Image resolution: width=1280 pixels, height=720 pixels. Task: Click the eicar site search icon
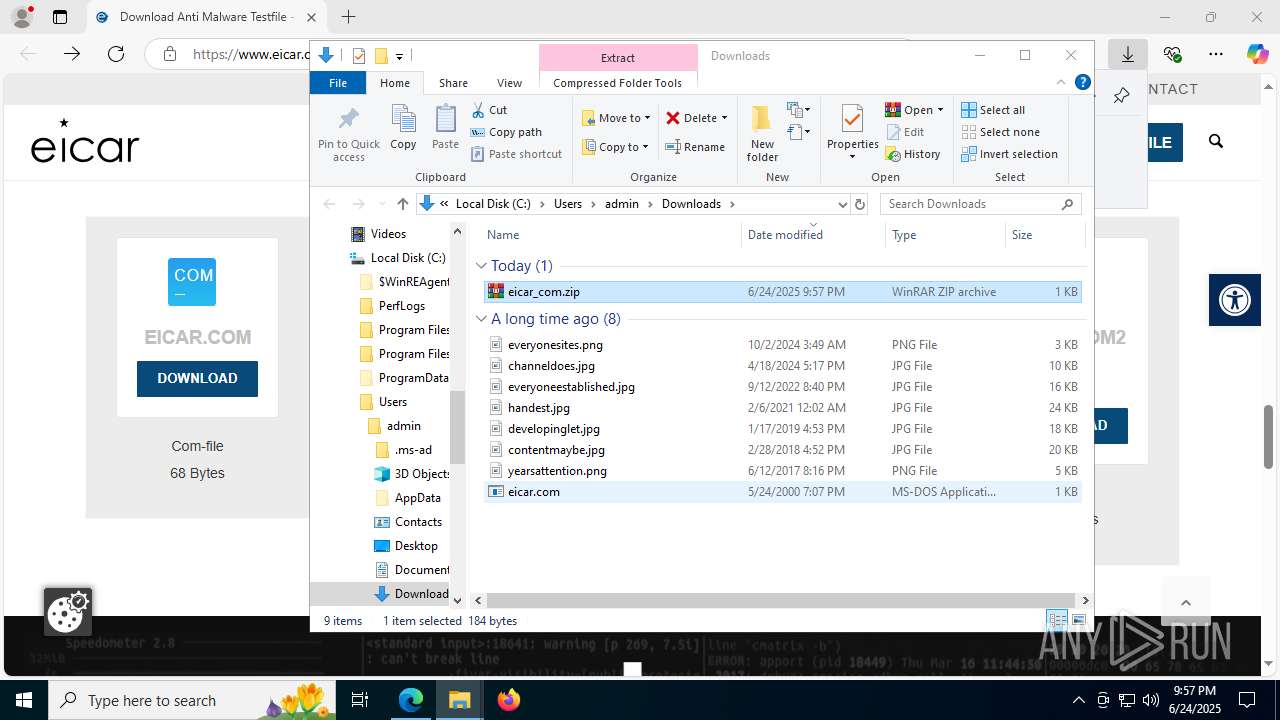(x=1216, y=142)
